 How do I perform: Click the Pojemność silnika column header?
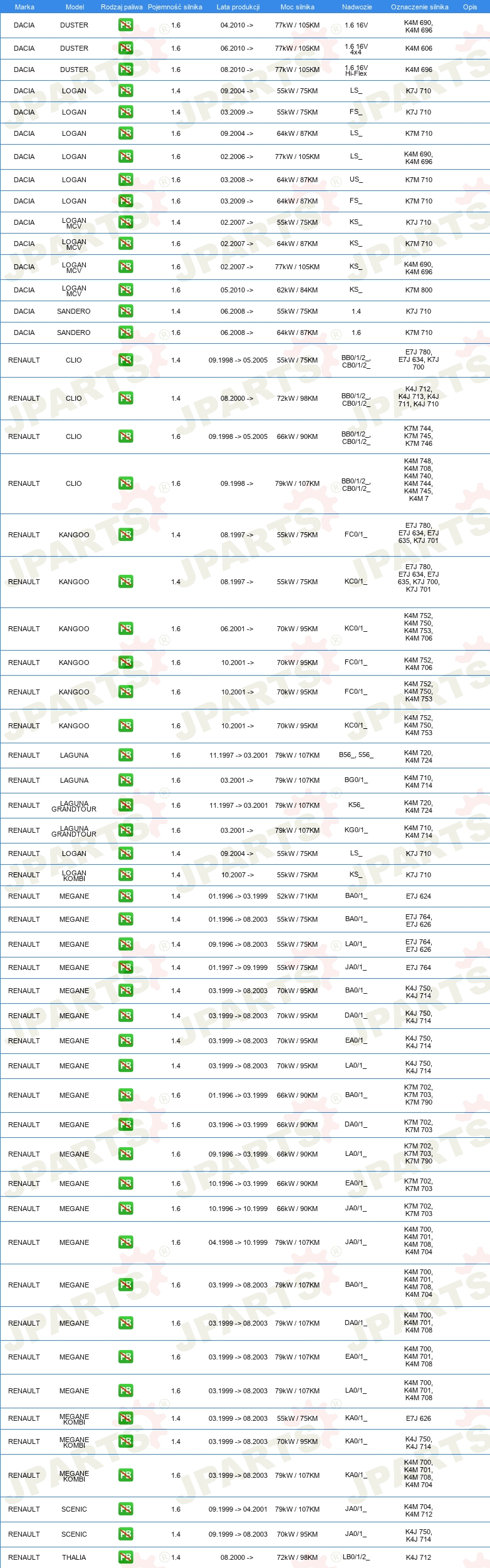(x=175, y=7)
